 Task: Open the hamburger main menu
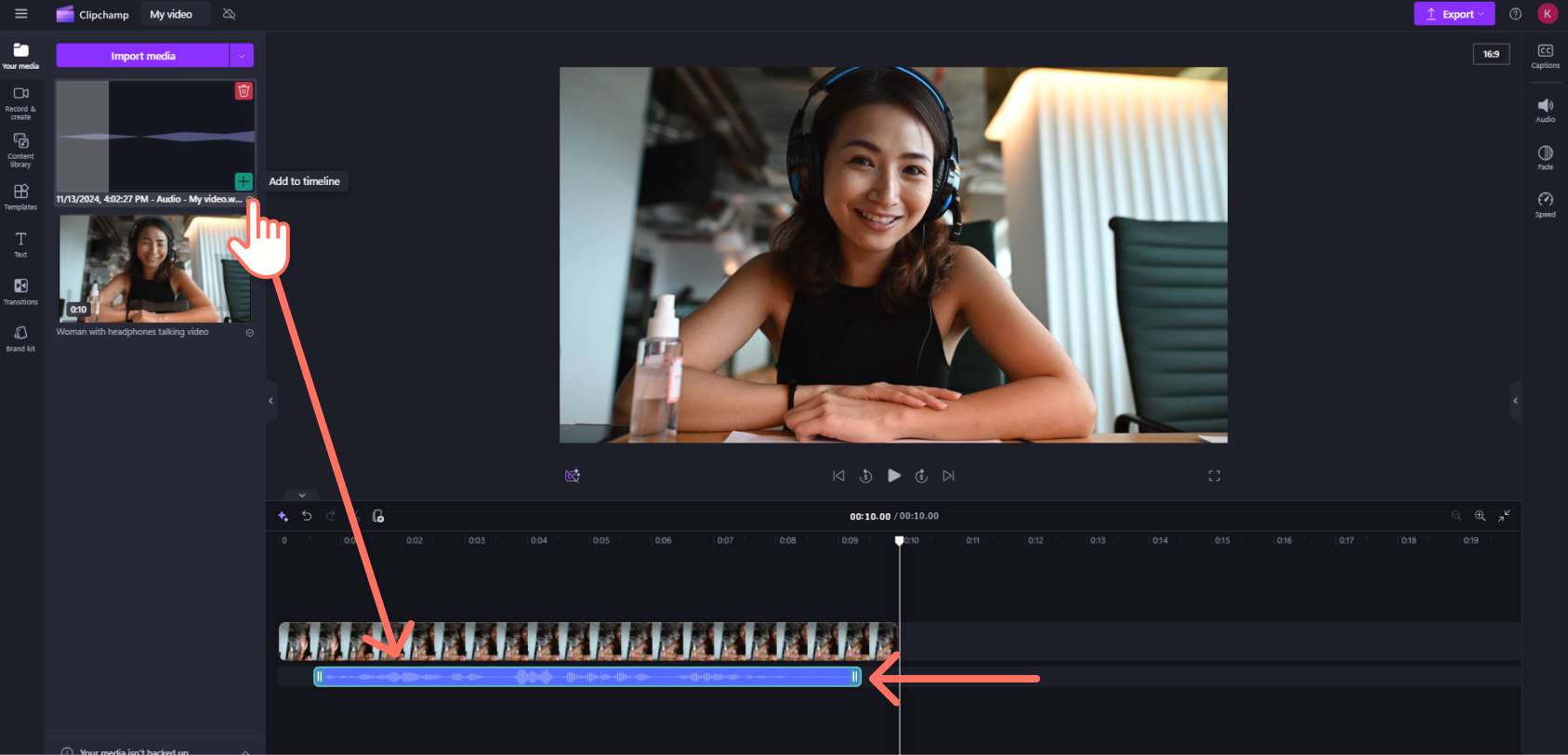coord(20,14)
